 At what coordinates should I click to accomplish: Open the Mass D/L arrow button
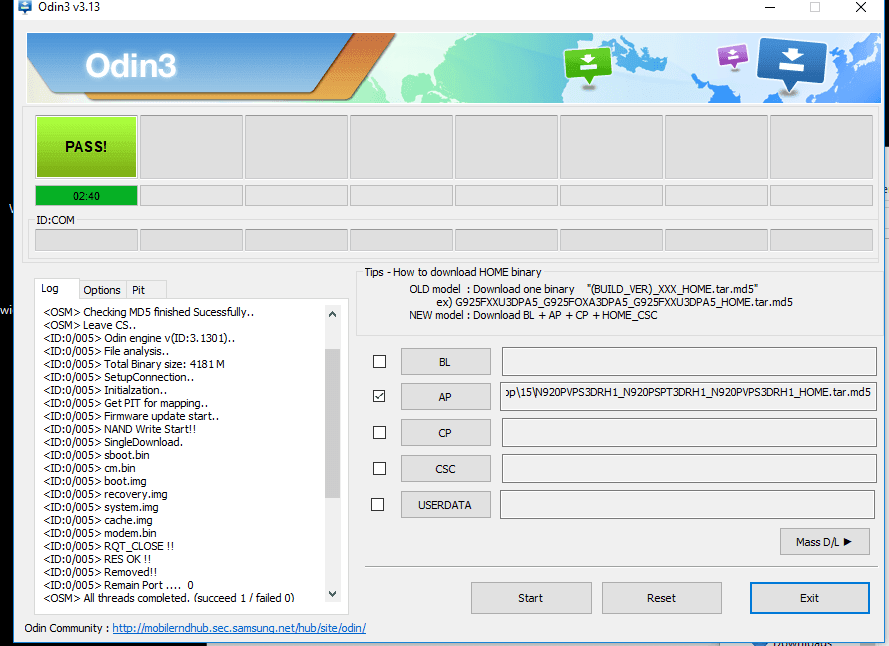click(824, 542)
